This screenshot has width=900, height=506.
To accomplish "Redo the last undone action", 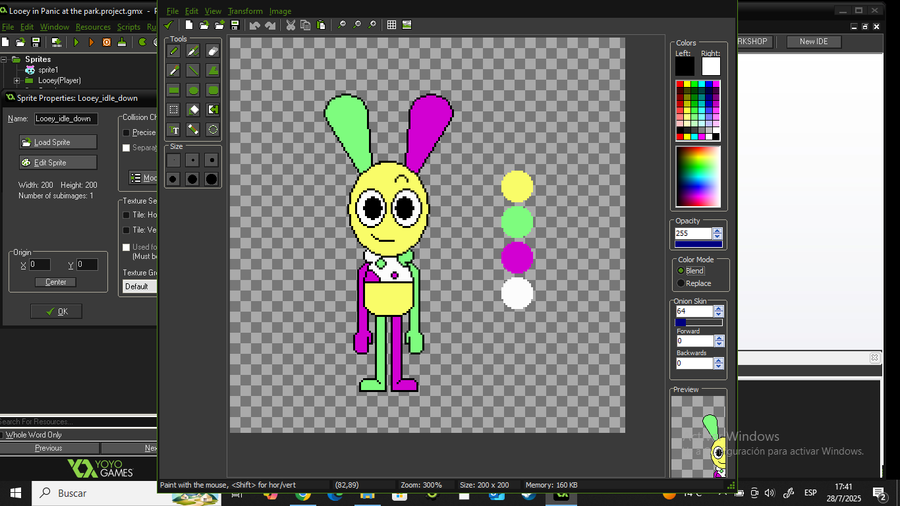I will pyautogui.click(x=270, y=25).
